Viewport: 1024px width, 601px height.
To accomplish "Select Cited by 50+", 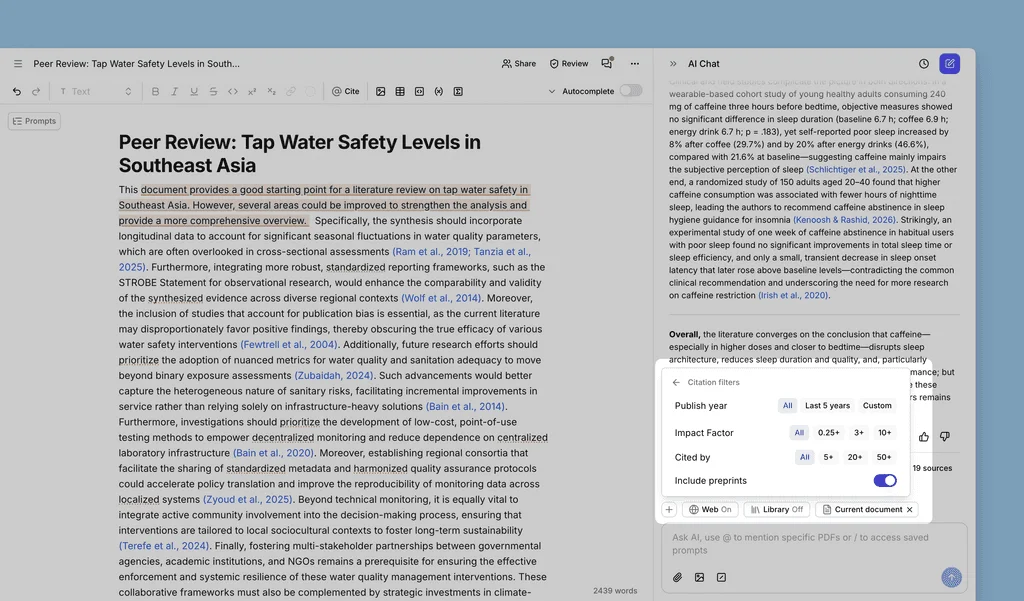I will [x=884, y=457].
